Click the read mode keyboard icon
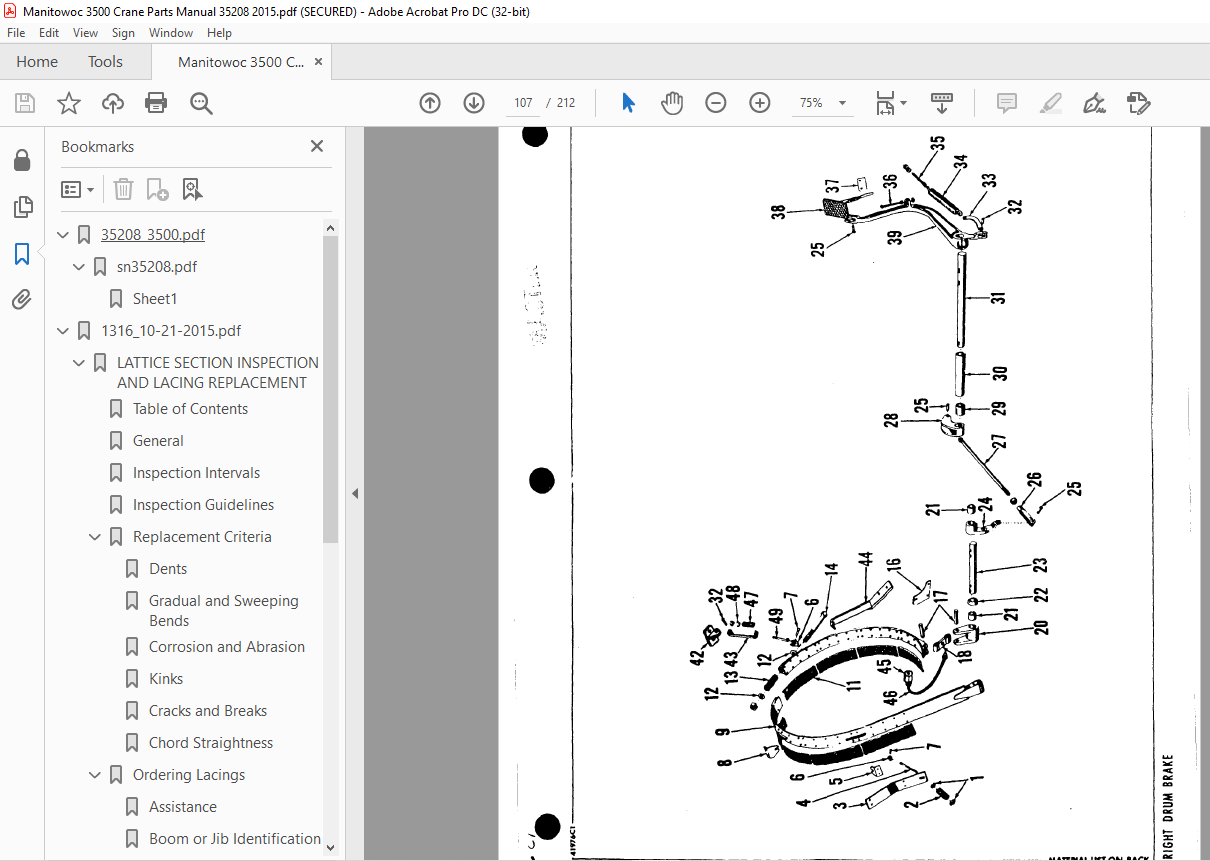 click(942, 103)
